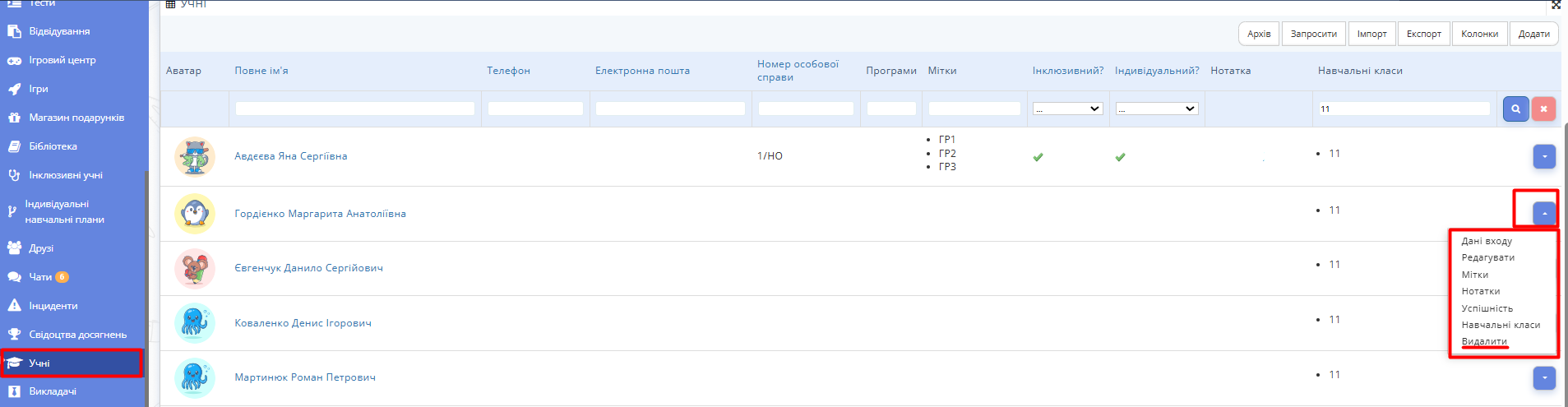The width and height of the screenshot is (1568, 407).
Task: Expand actions menu for Авдєєва Яна Сергіївна
Action: pos(1543,156)
